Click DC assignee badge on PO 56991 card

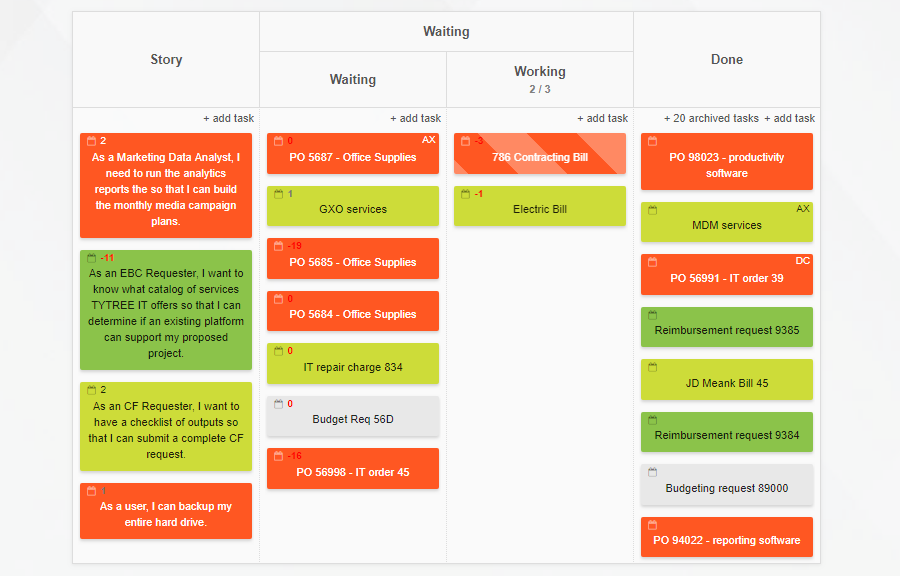tap(803, 261)
